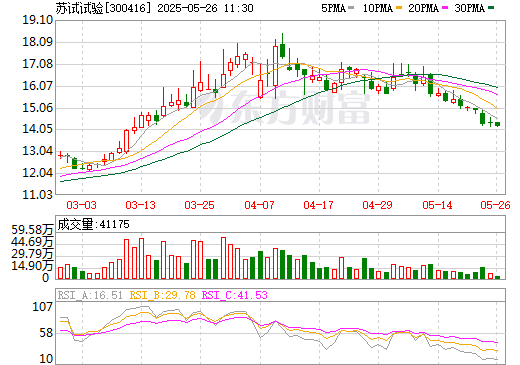Click the magenta 20PMA color marker

tap(445, 8)
